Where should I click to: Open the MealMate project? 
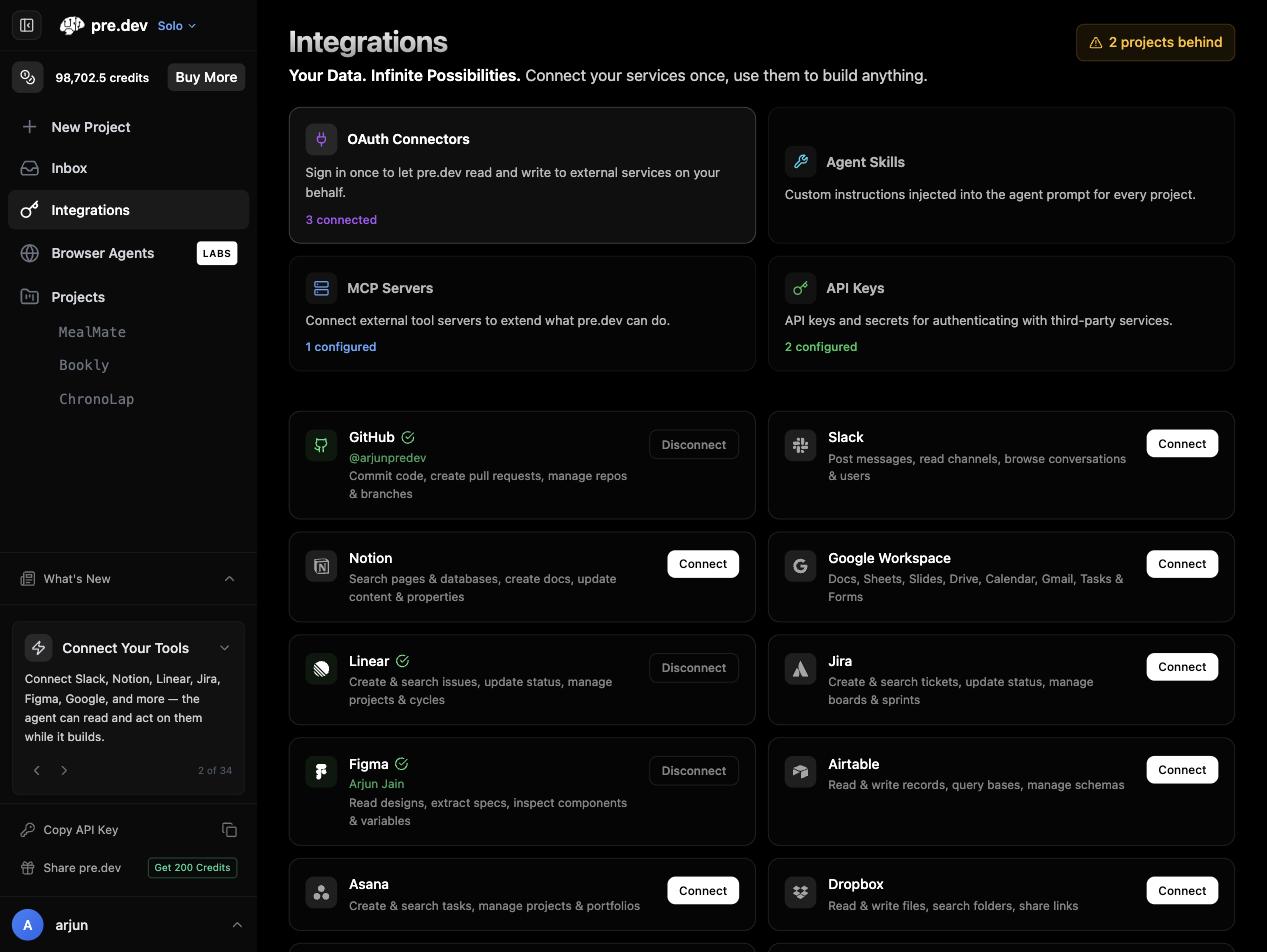[92, 332]
